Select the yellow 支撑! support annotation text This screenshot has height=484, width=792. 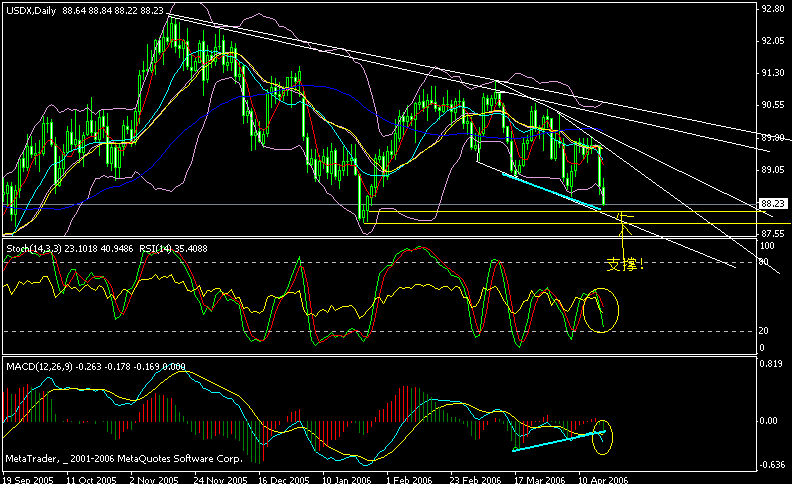(x=625, y=264)
